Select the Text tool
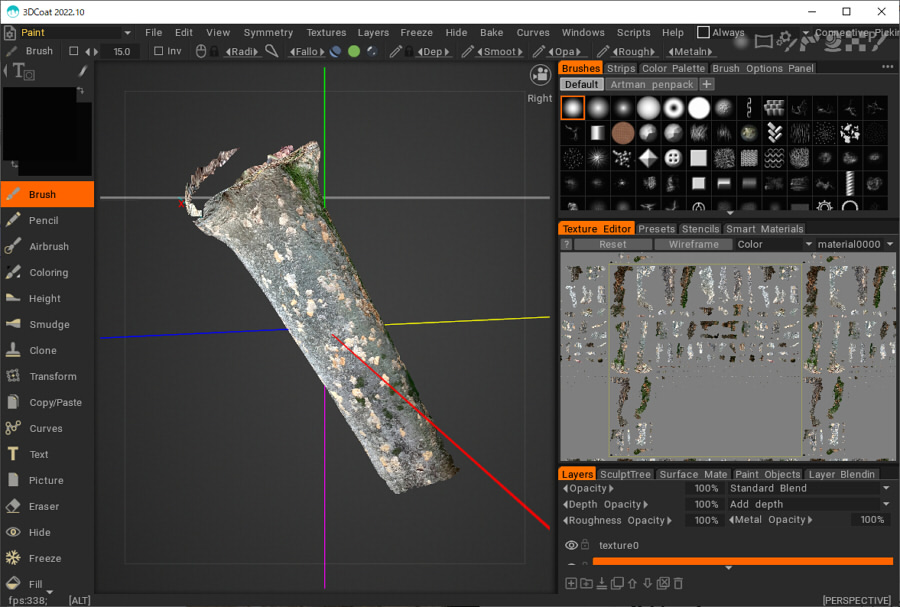 coord(47,454)
